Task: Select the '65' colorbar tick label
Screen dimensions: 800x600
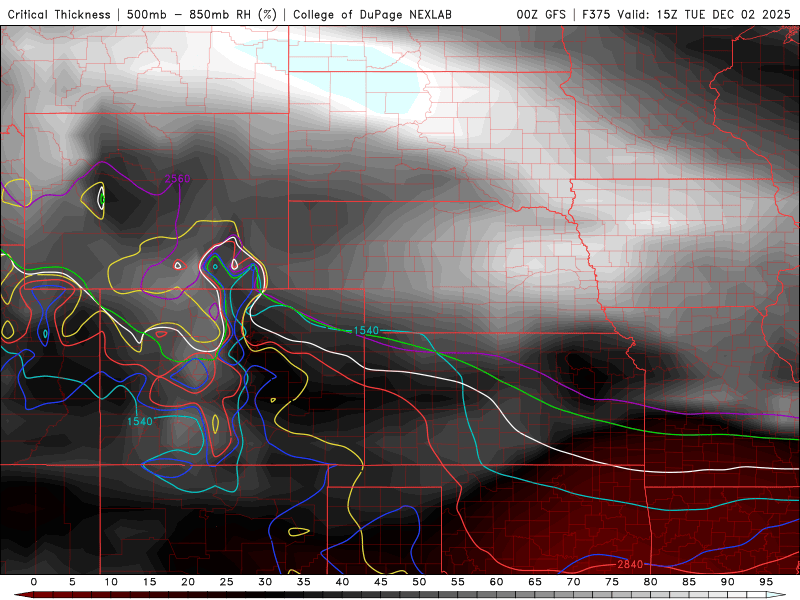Action: 535,582
